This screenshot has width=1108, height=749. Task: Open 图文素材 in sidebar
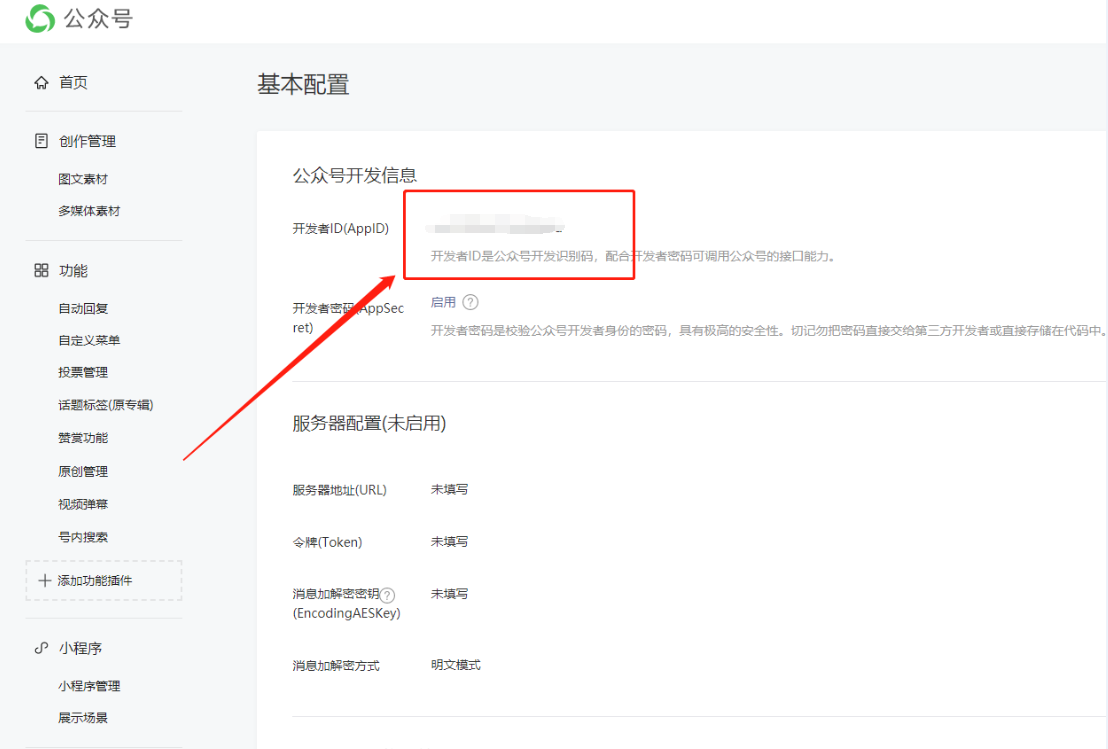coord(83,179)
